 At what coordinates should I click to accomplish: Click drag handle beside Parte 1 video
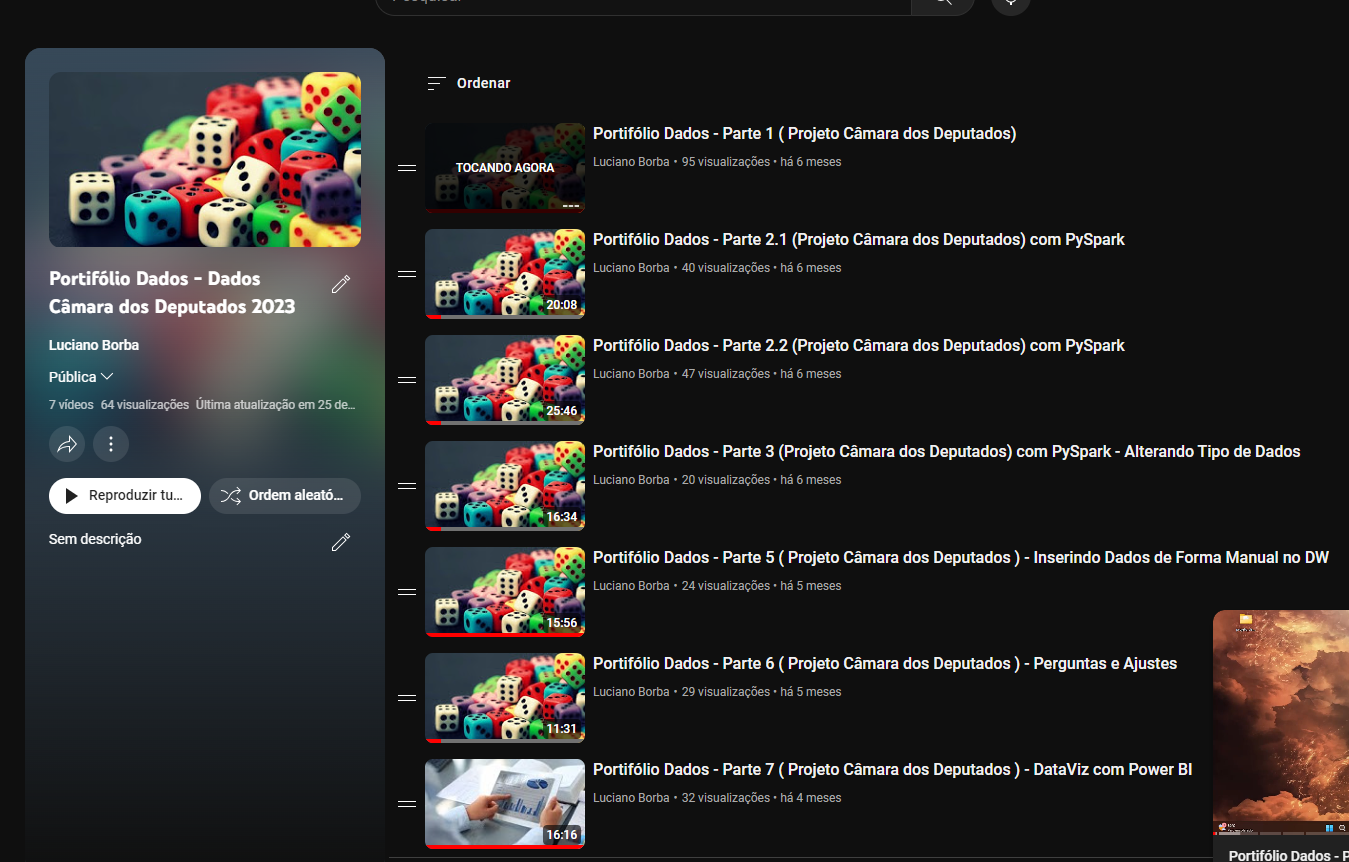(407, 168)
